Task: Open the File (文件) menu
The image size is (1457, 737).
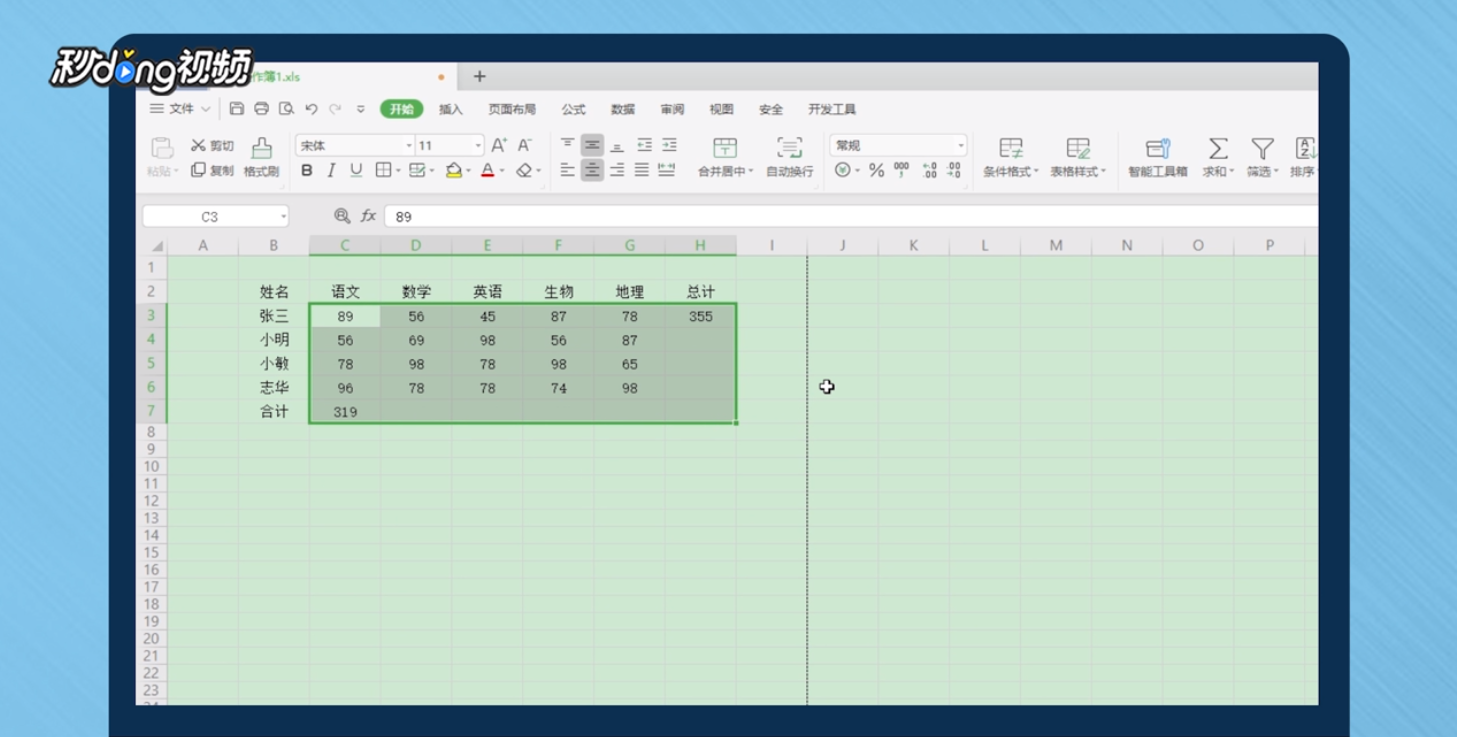Action: click(180, 109)
